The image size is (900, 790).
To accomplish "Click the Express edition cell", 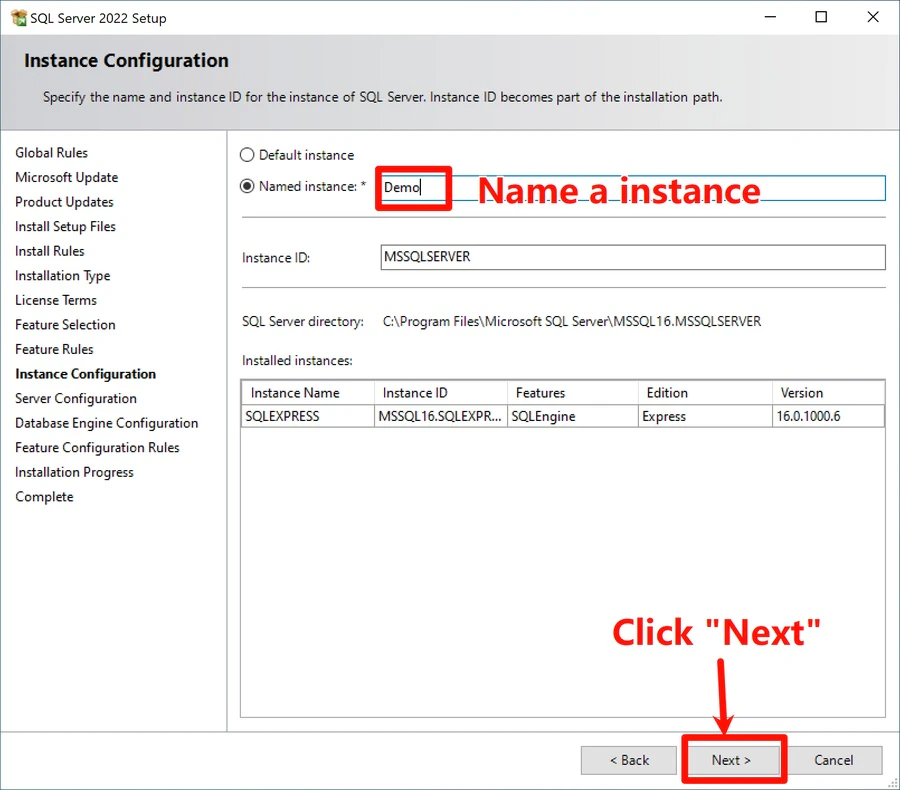I will tap(705, 416).
